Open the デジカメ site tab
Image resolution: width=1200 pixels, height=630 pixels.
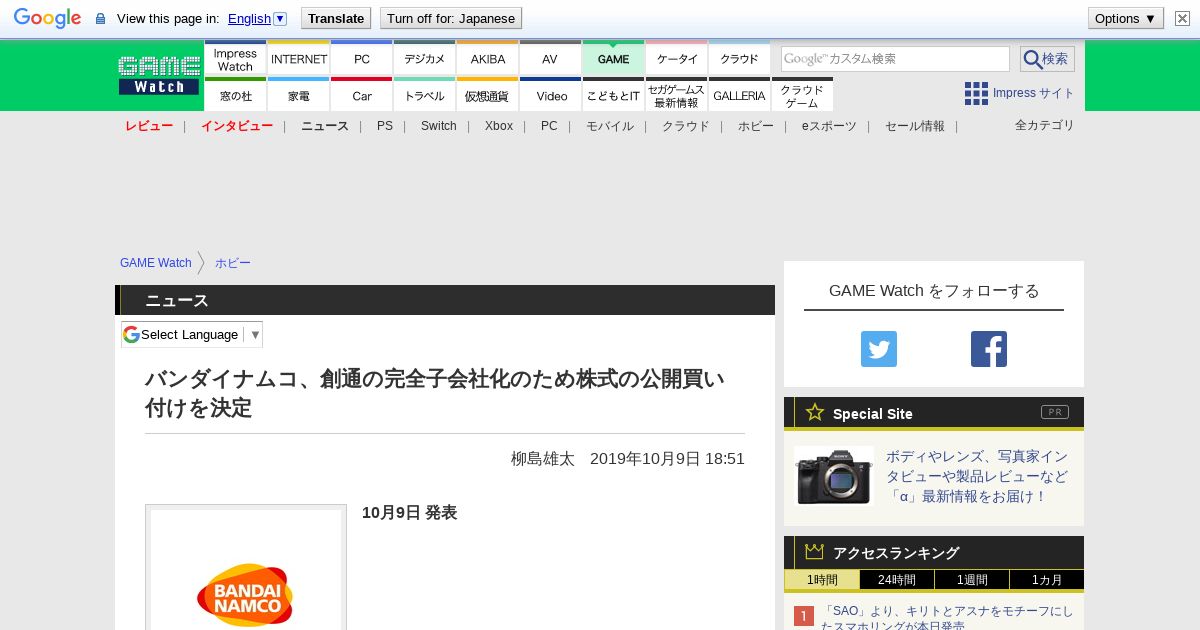click(425, 59)
